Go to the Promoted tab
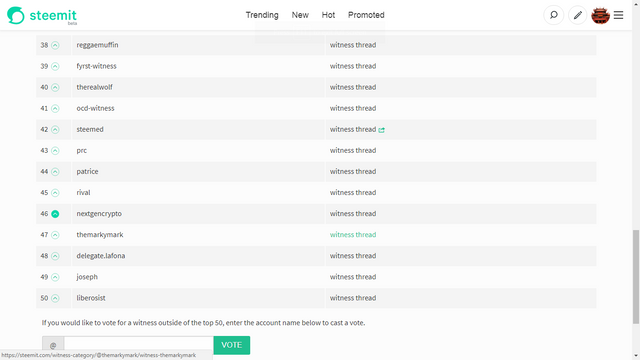Image resolution: width=640 pixels, height=360 pixels. coord(366,15)
